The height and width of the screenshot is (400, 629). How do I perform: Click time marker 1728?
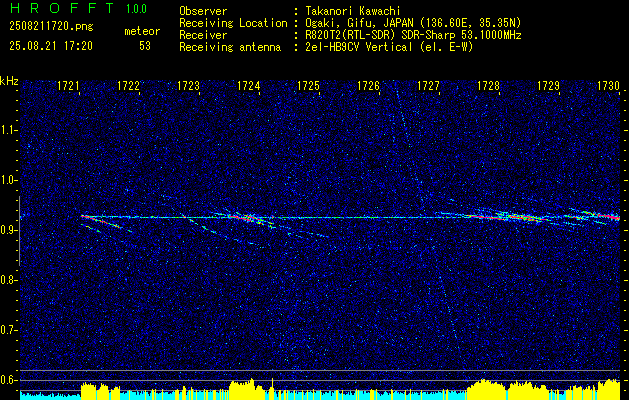point(488,85)
